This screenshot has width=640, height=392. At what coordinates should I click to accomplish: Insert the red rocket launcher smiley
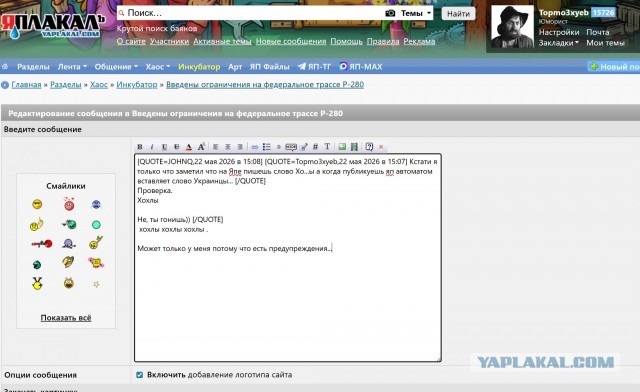[42, 244]
